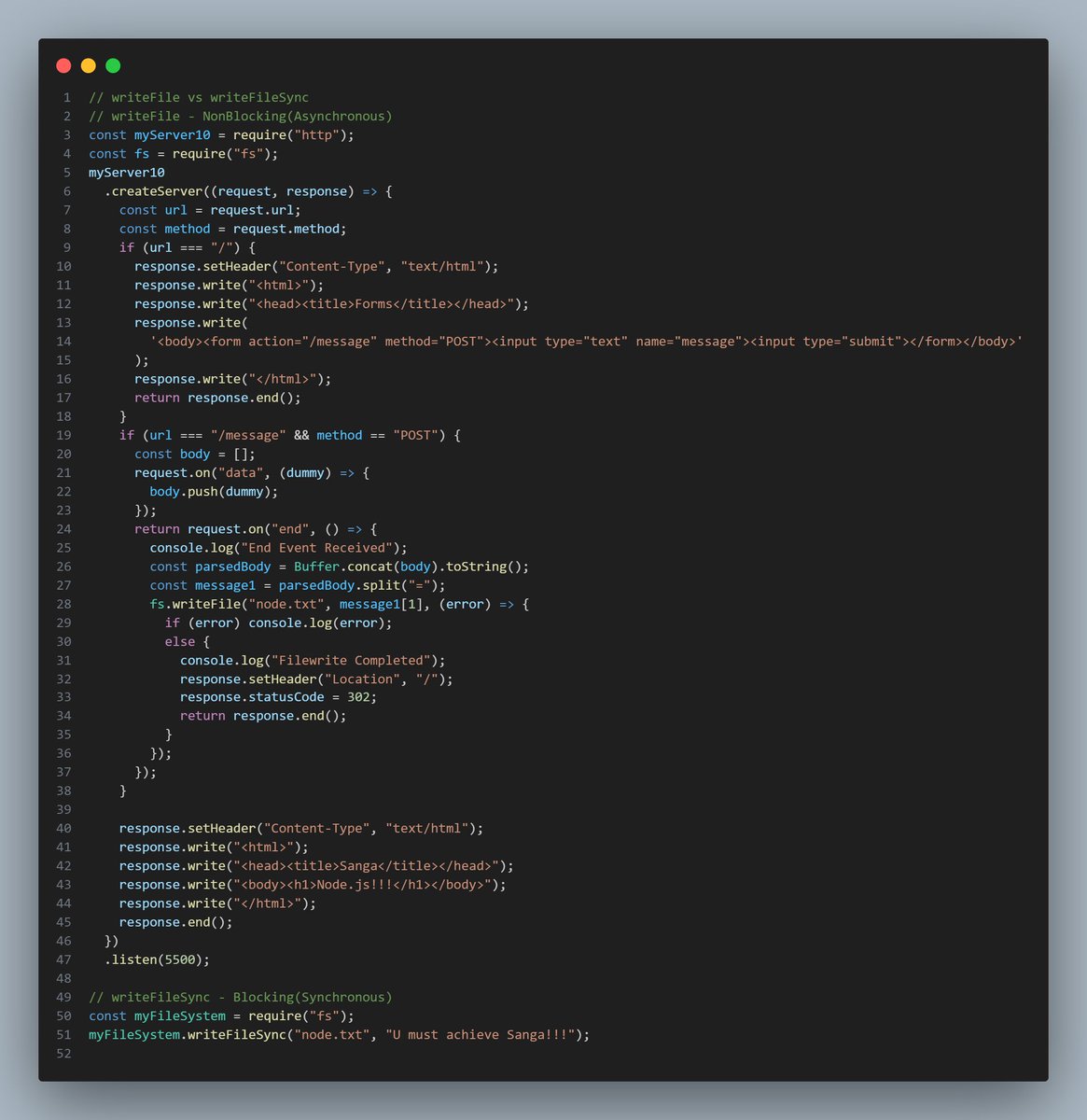Image resolution: width=1087 pixels, height=1120 pixels.
Task: Select line number 1 in the gutter
Action: [66, 97]
